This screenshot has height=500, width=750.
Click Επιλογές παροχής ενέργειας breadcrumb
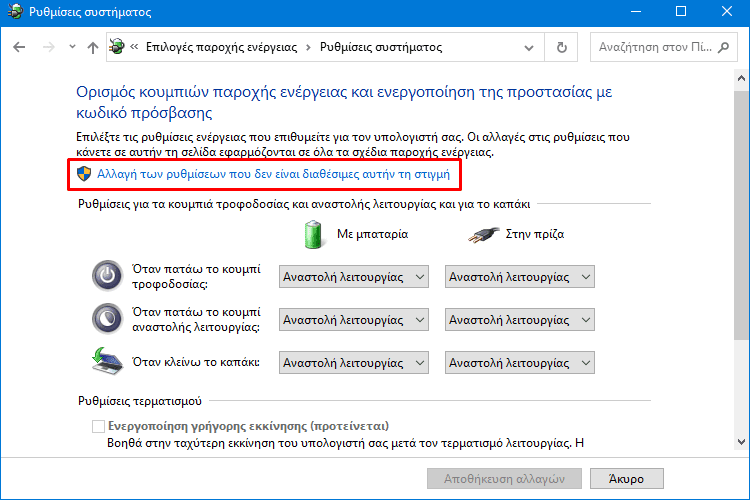click(x=221, y=47)
